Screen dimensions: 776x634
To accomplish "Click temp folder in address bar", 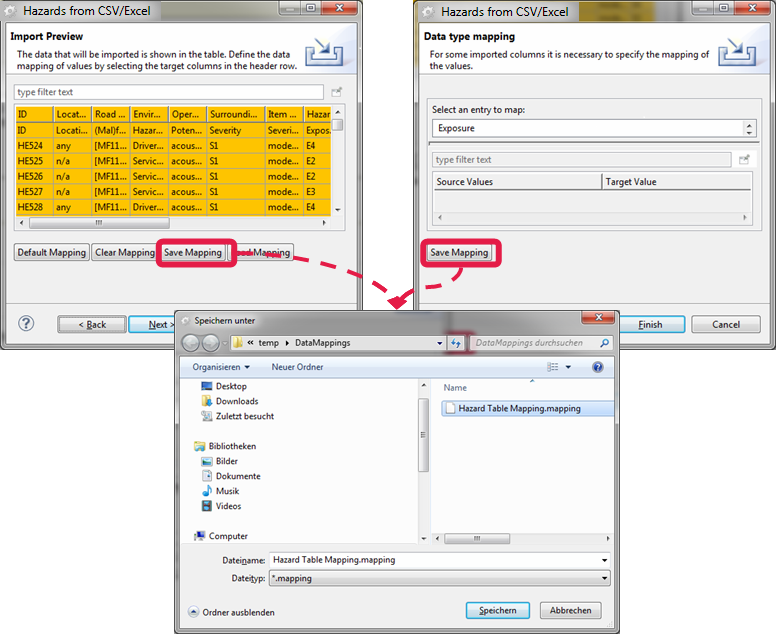I will point(268,342).
